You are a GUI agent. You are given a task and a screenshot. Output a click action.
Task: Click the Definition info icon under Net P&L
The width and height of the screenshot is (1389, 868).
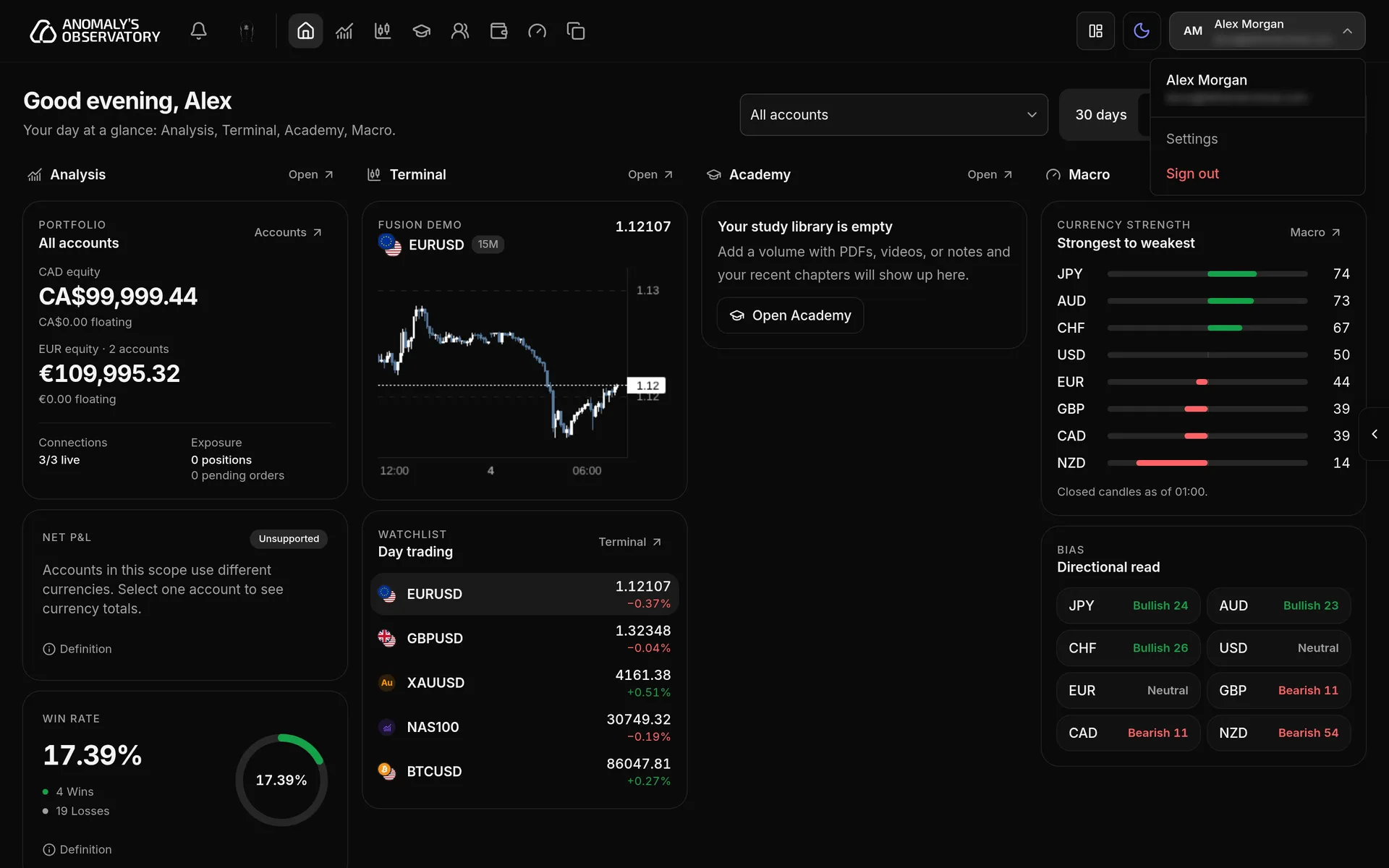click(x=49, y=649)
